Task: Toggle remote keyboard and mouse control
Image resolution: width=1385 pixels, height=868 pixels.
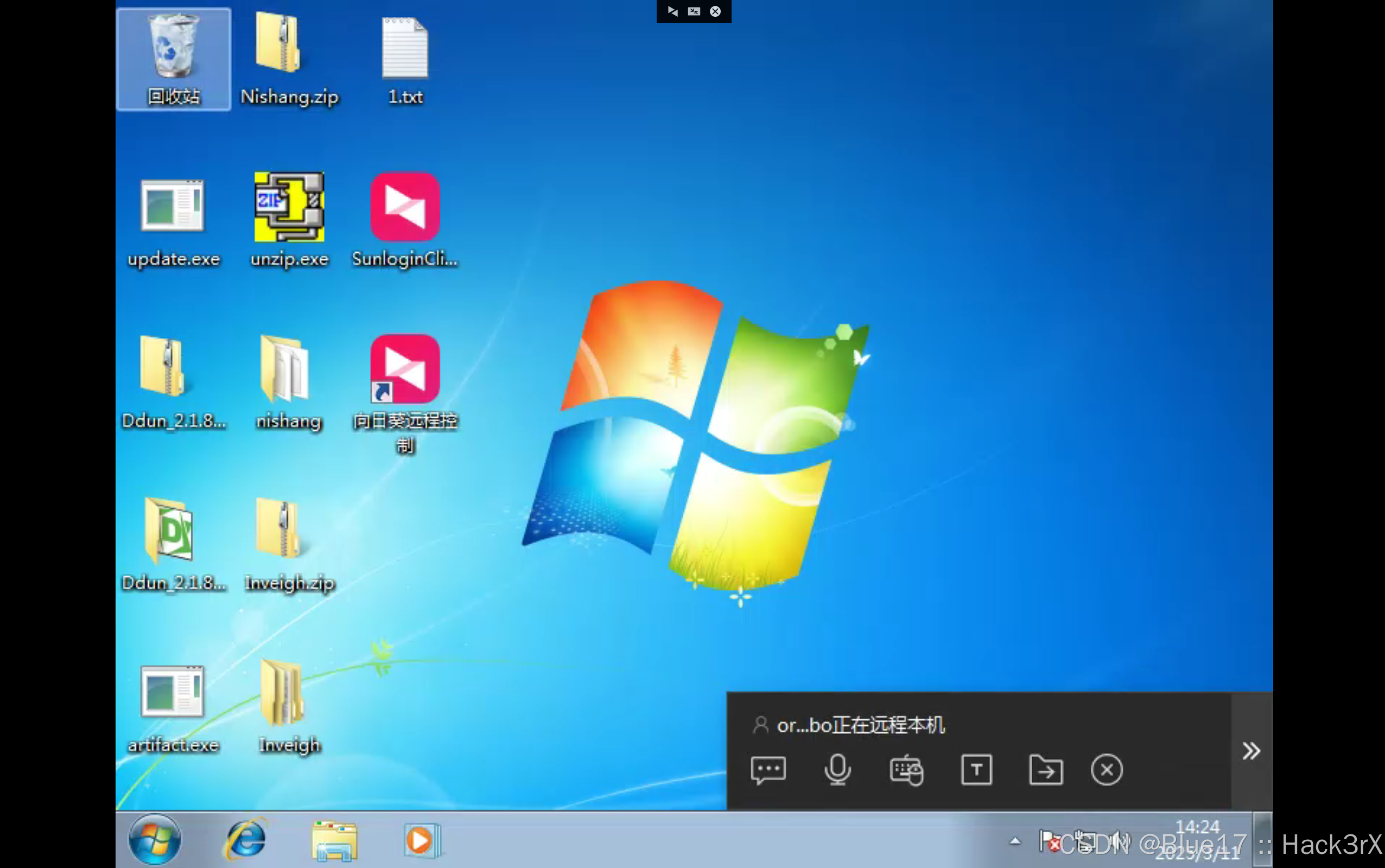Action: pos(906,769)
